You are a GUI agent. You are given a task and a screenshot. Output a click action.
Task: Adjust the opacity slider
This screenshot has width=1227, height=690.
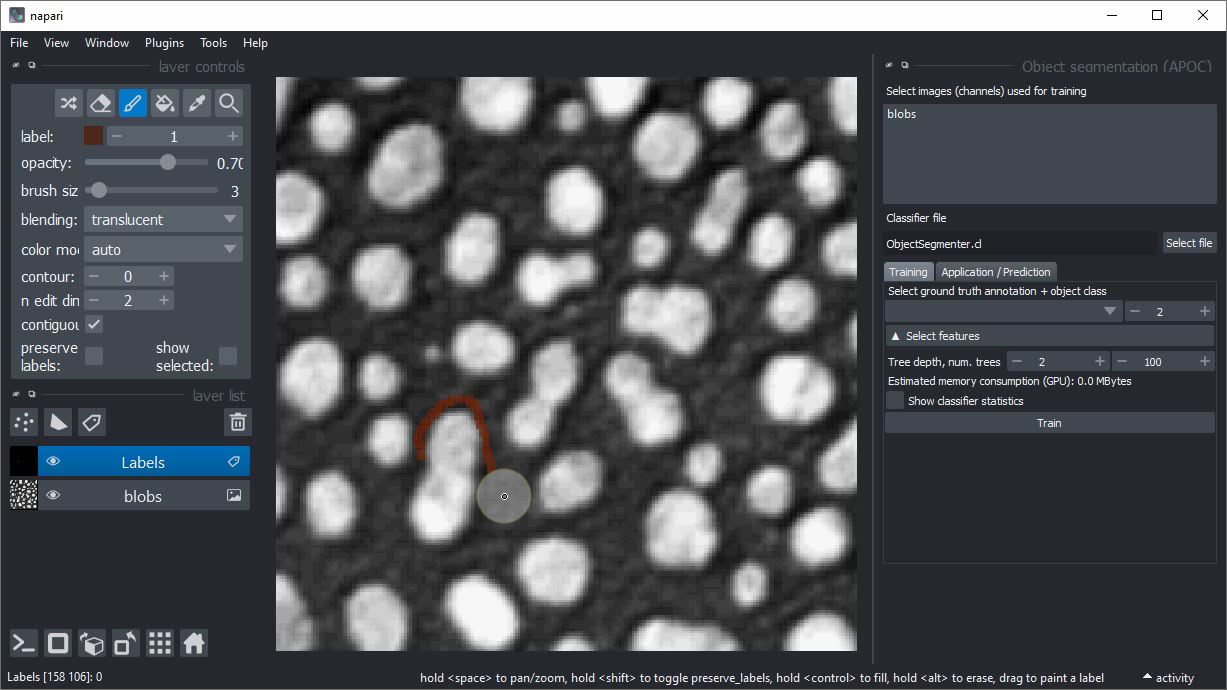pos(167,162)
